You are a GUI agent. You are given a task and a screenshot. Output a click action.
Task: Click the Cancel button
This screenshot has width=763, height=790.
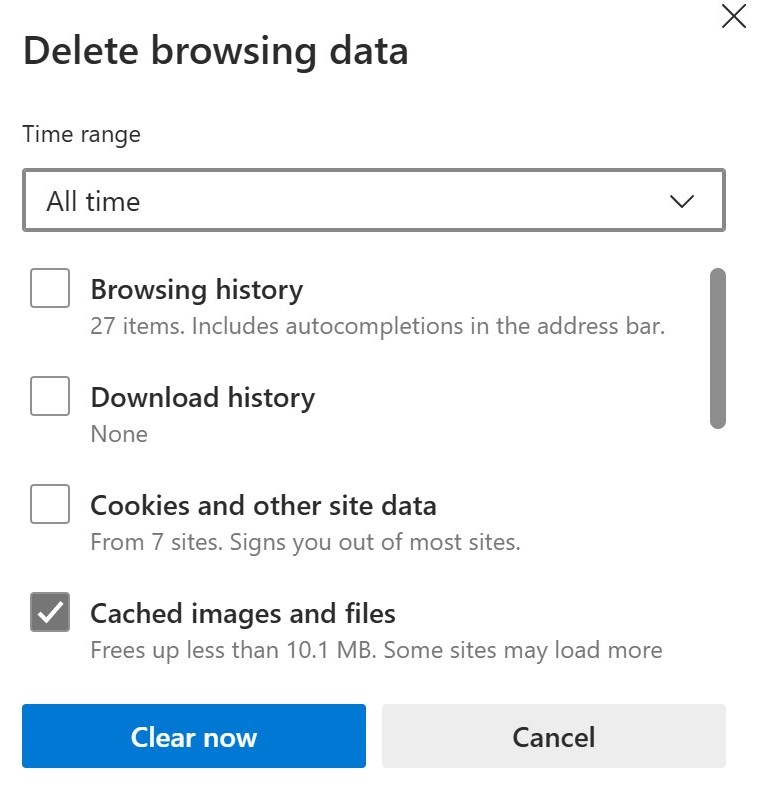[553, 738]
